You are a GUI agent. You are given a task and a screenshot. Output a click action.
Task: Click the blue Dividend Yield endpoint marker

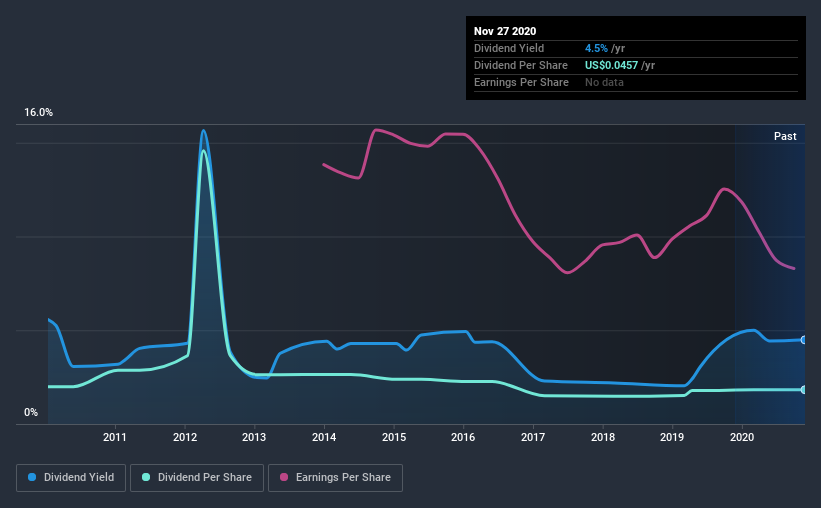803,340
